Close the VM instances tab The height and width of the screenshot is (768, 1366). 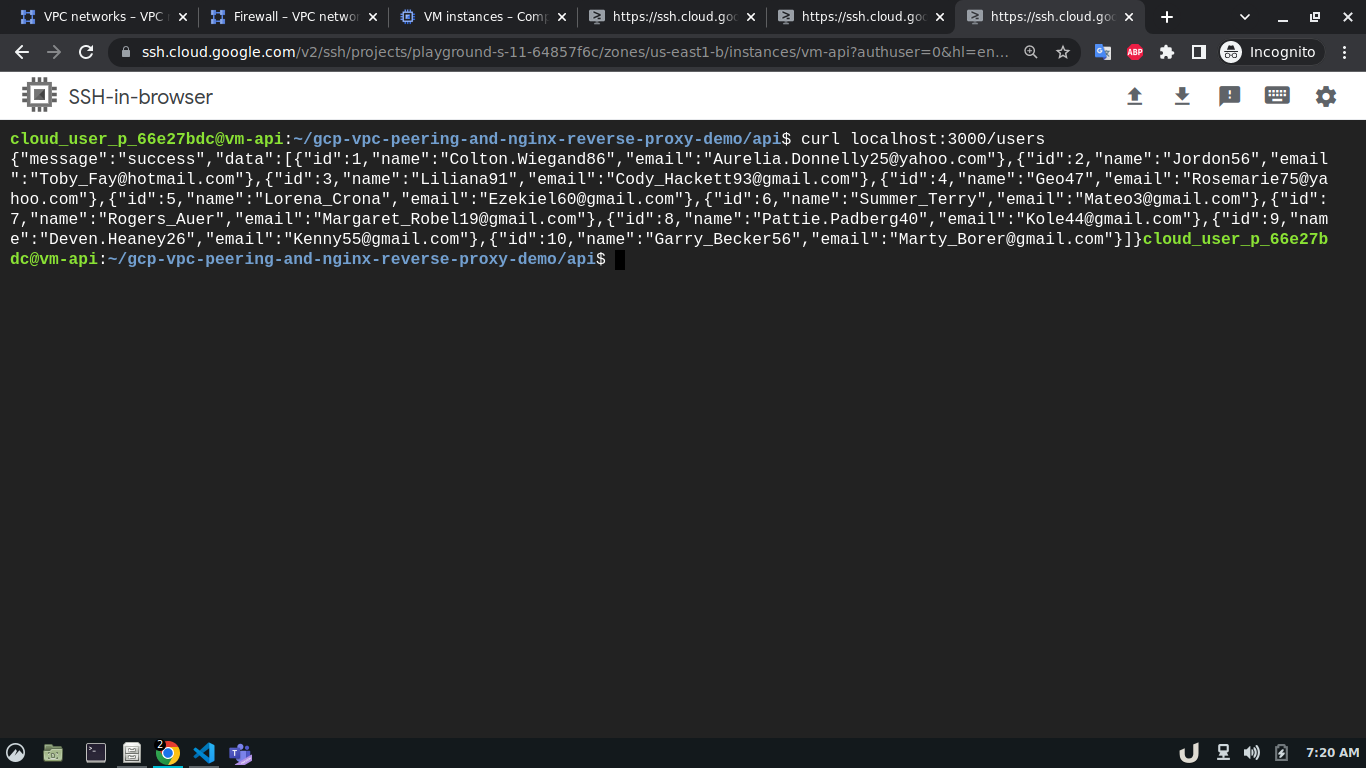[560, 17]
